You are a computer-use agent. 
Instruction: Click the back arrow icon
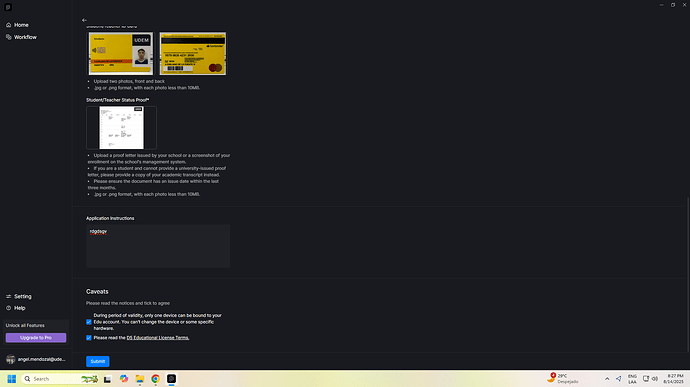pyautogui.click(x=84, y=20)
